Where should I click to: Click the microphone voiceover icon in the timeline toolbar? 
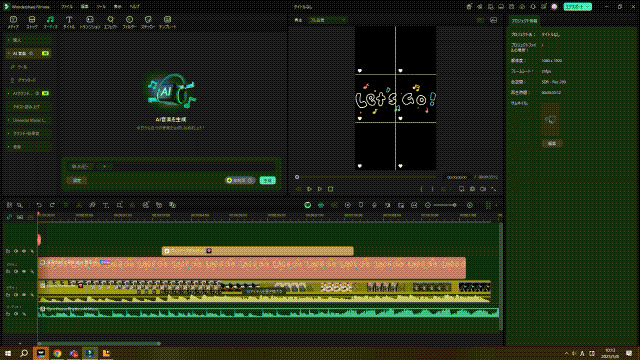pos(374,205)
